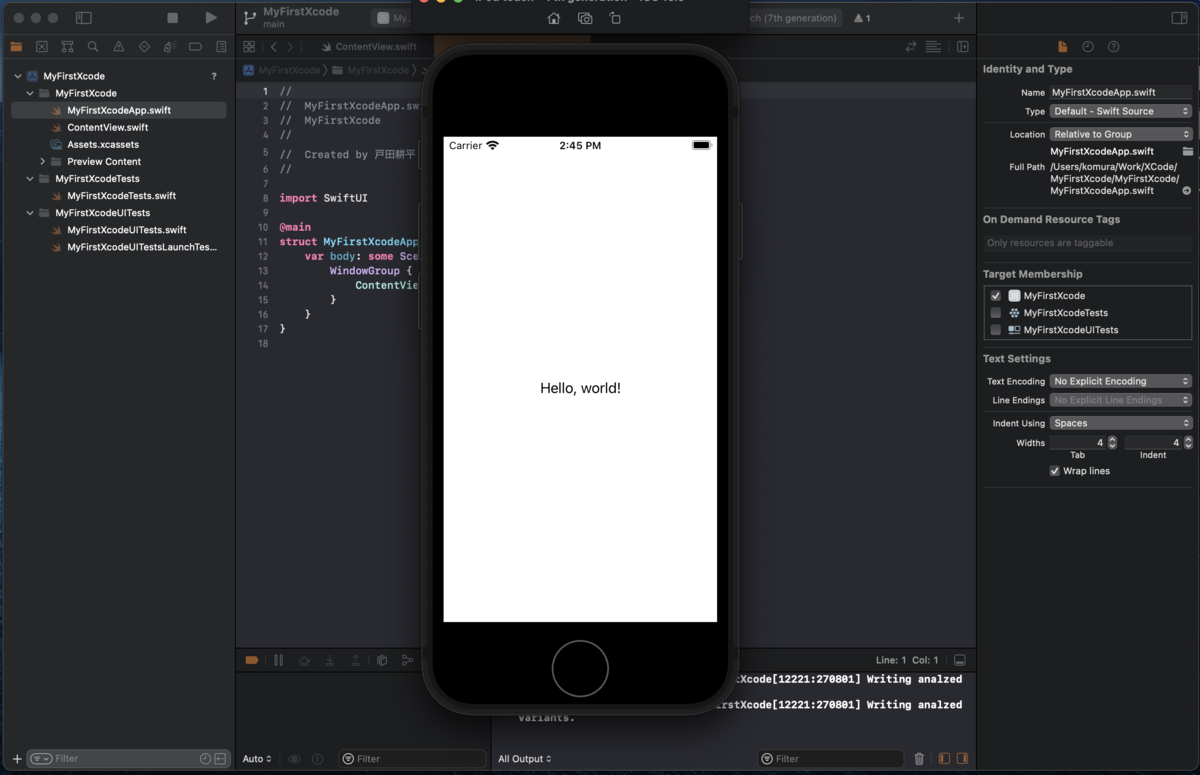The width and height of the screenshot is (1200, 775).
Task: Open Debug View Hierarchy icon
Action: pos(382,660)
